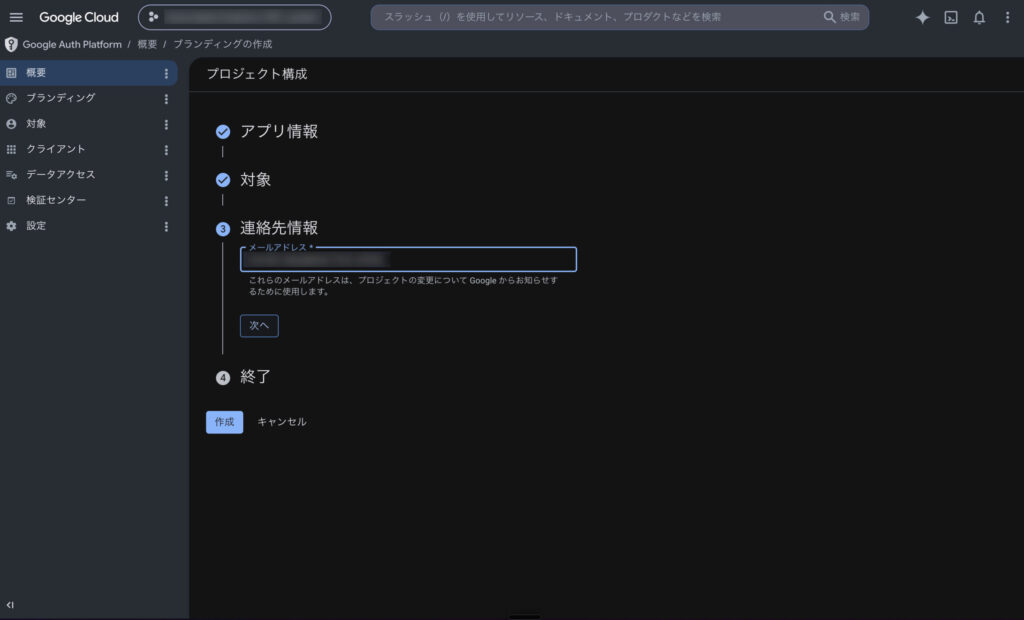Click the 検証センター checkbox icon
The height and width of the screenshot is (620, 1024).
11,200
